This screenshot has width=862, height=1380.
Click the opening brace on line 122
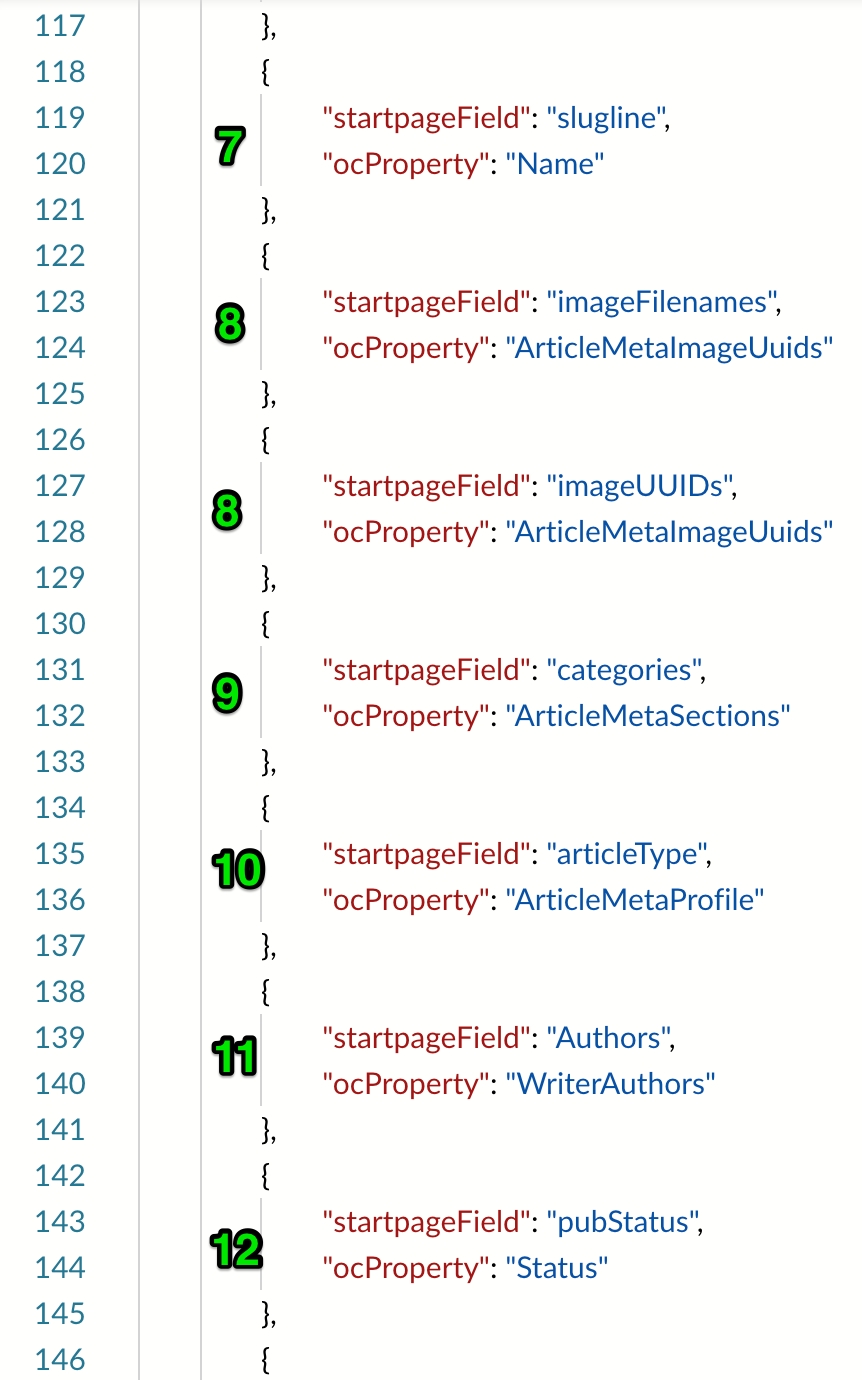(265, 256)
